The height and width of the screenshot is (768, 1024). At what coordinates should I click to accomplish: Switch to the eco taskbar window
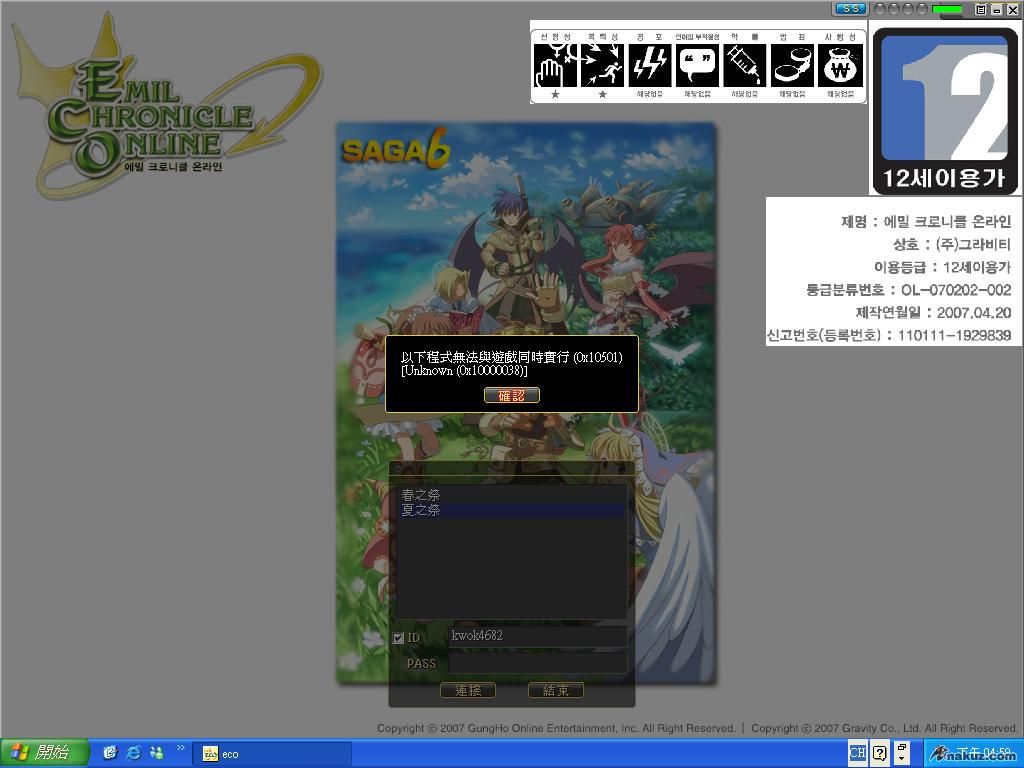272,754
